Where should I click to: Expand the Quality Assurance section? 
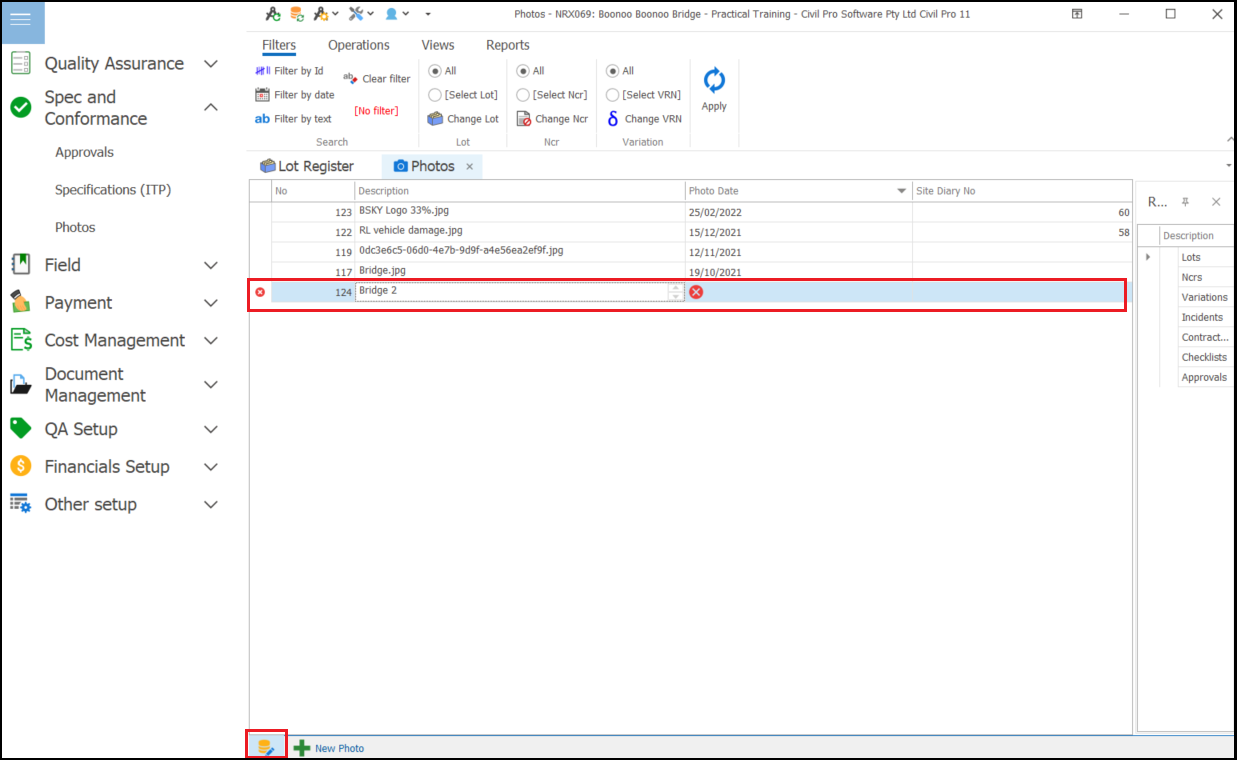pos(211,64)
